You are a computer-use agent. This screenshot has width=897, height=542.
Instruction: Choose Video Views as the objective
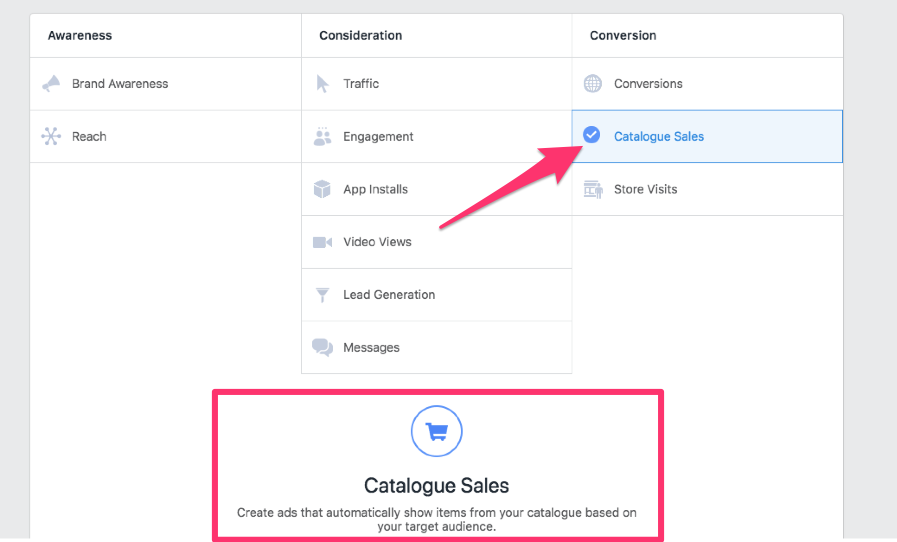tap(377, 242)
